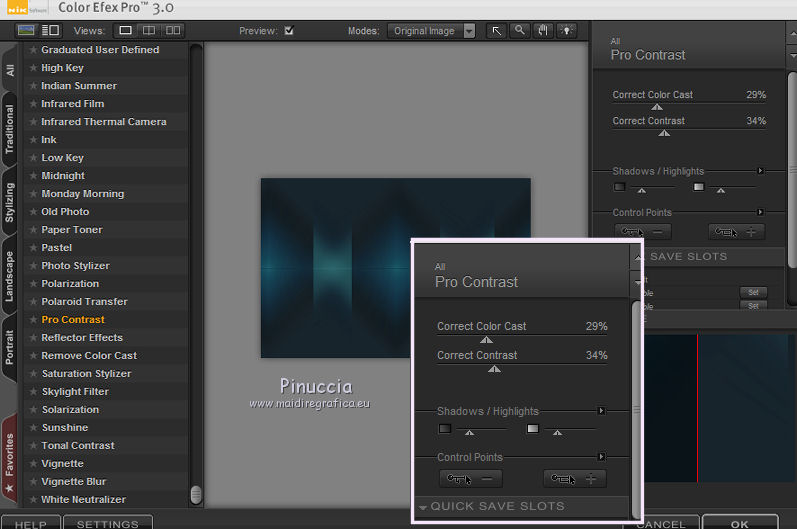Open the Modes Original Image dropdown

pos(432,31)
